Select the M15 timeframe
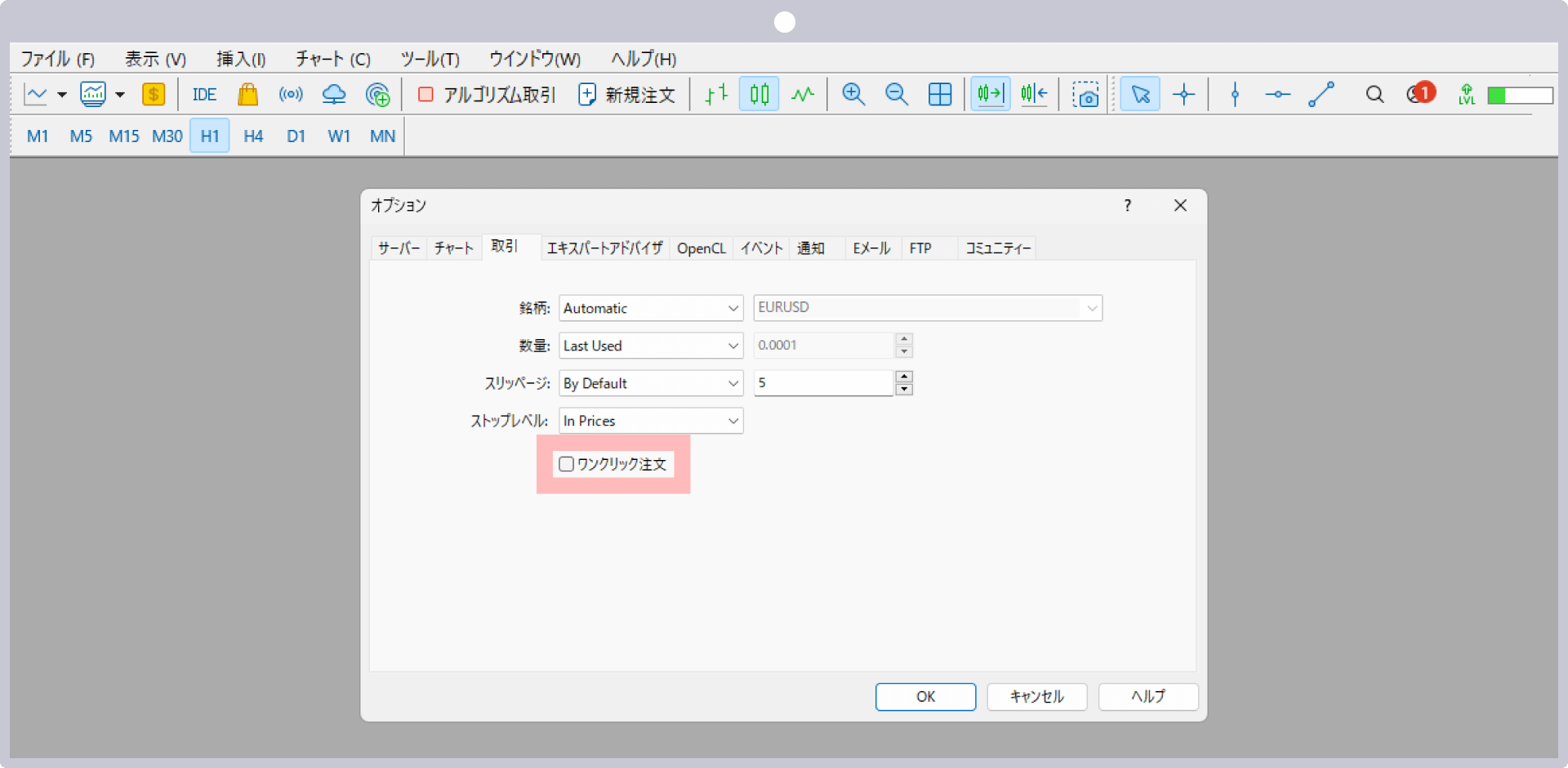This screenshot has height=768, width=1568. (x=124, y=136)
